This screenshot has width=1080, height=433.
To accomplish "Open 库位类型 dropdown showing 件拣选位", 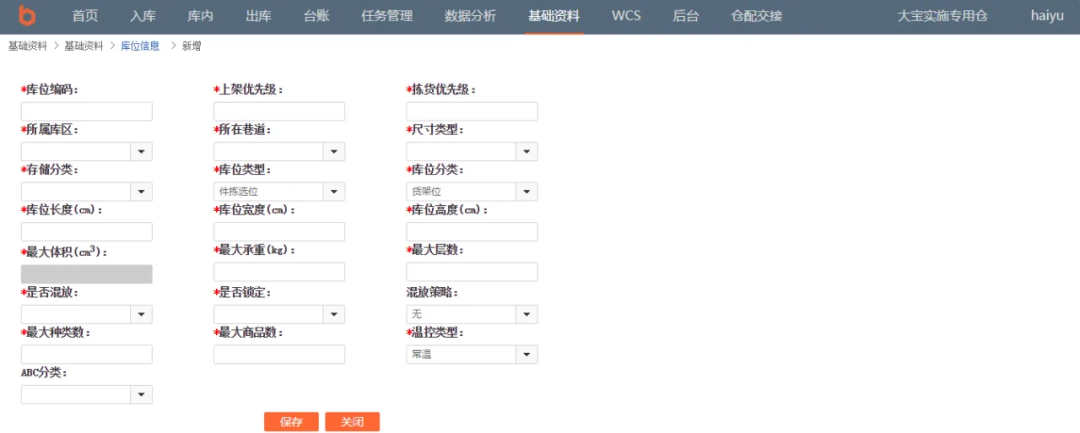I will pyautogui.click(x=279, y=191).
